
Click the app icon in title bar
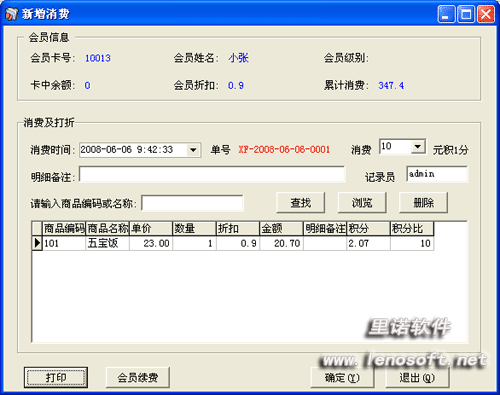point(11,14)
